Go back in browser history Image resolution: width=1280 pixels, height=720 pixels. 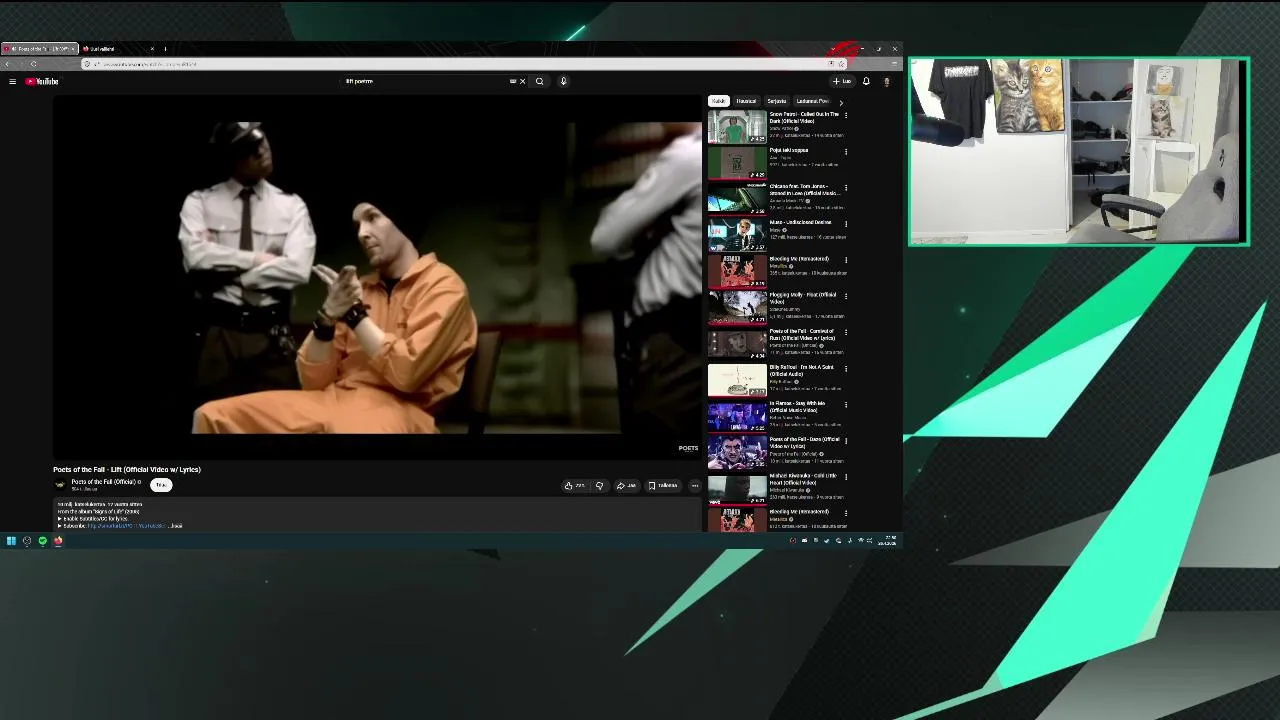(8, 64)
